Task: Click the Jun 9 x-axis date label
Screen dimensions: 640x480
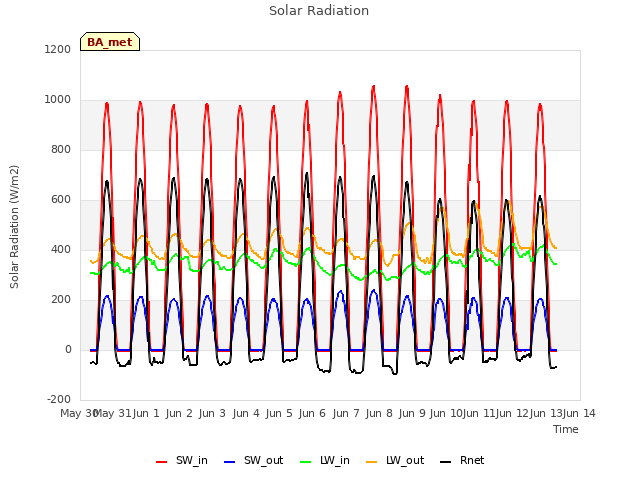Action: coord(412,413)
